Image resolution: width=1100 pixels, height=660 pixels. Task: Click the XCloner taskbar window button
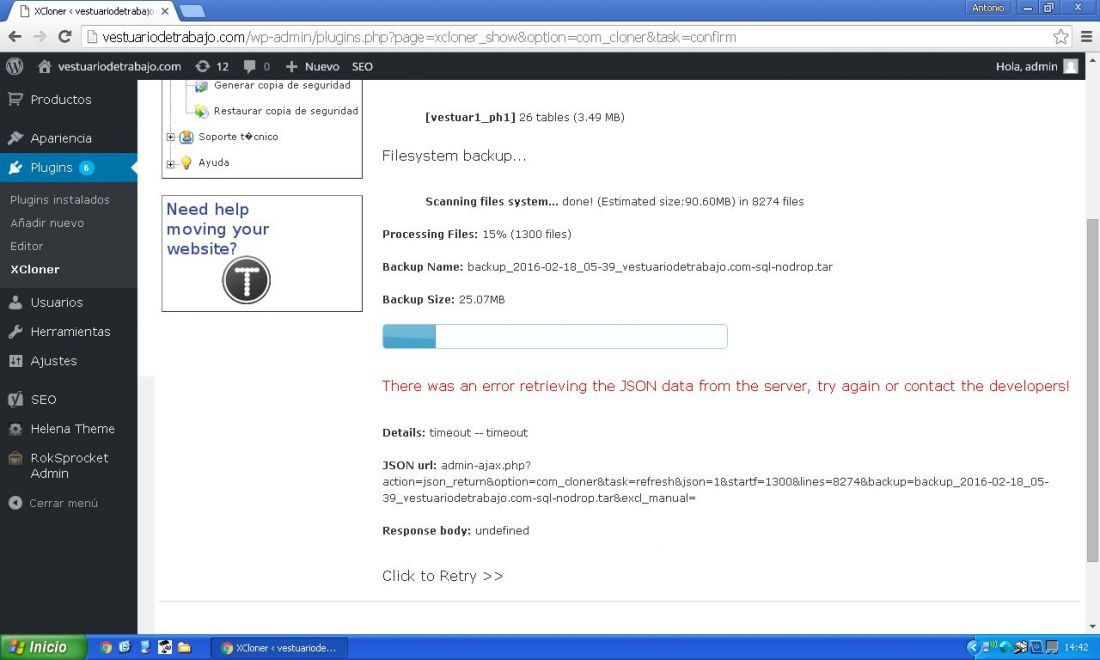tap(279, 647)
